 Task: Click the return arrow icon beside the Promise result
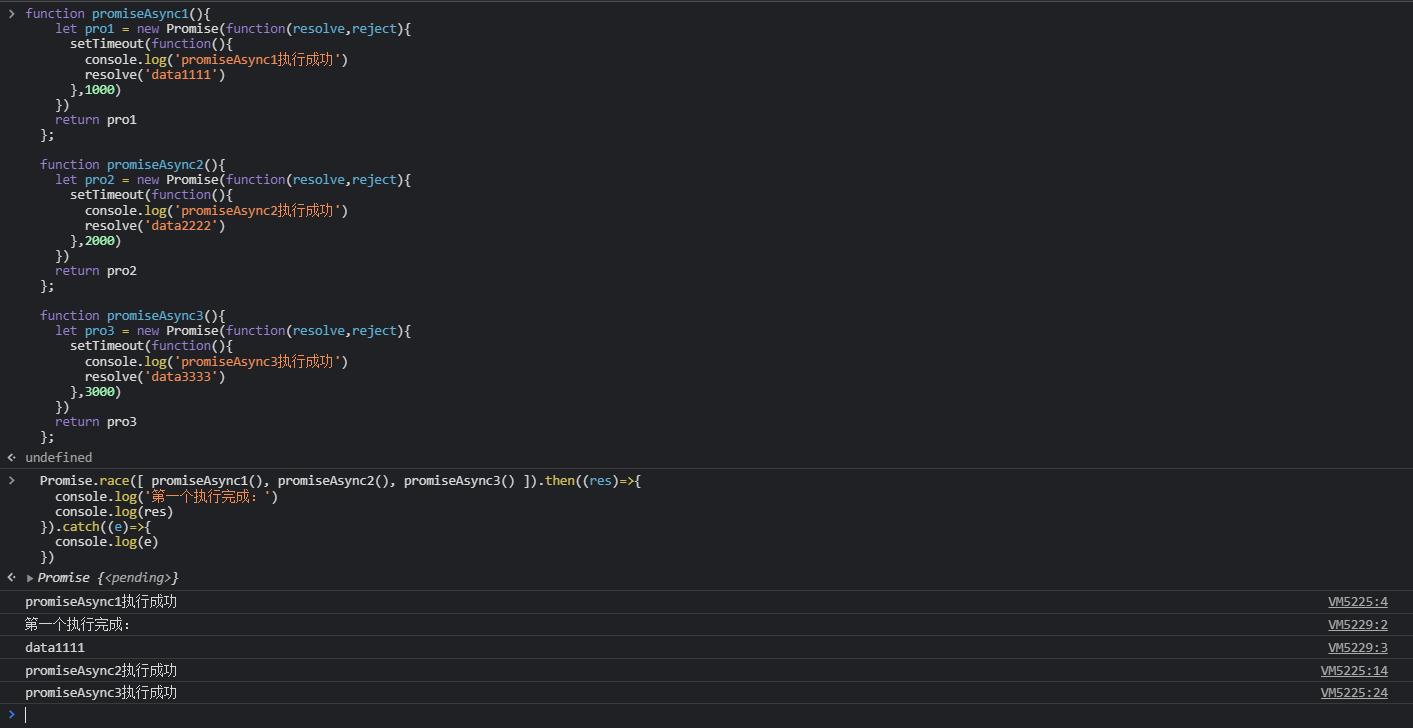point(11,577)
